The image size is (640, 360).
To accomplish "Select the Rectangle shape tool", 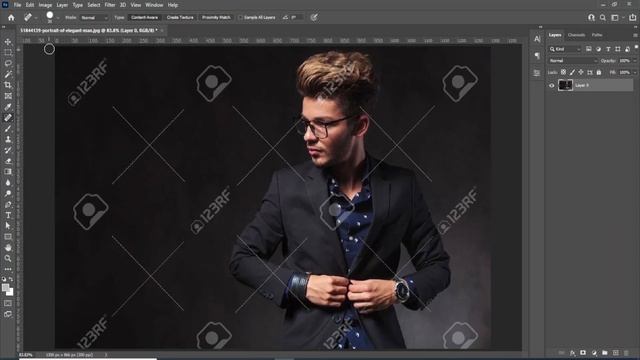I will [8, 237].
